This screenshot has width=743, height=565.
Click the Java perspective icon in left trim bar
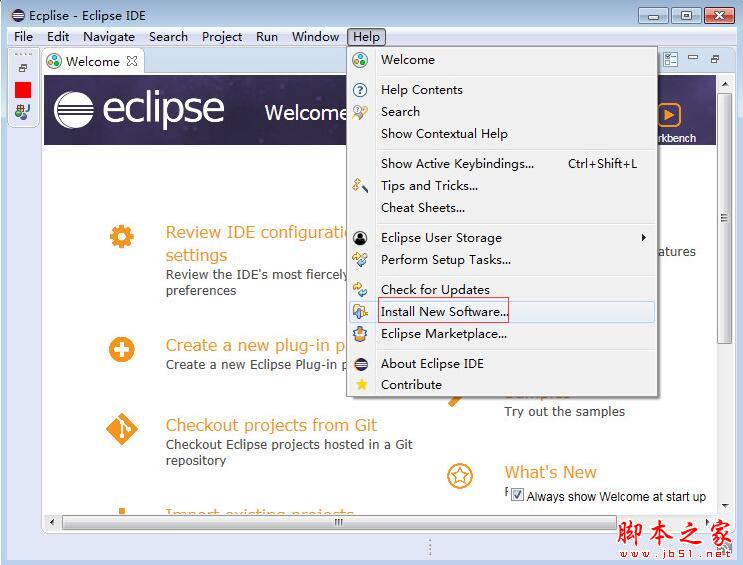pyautogui.click(x=22, y=112)
